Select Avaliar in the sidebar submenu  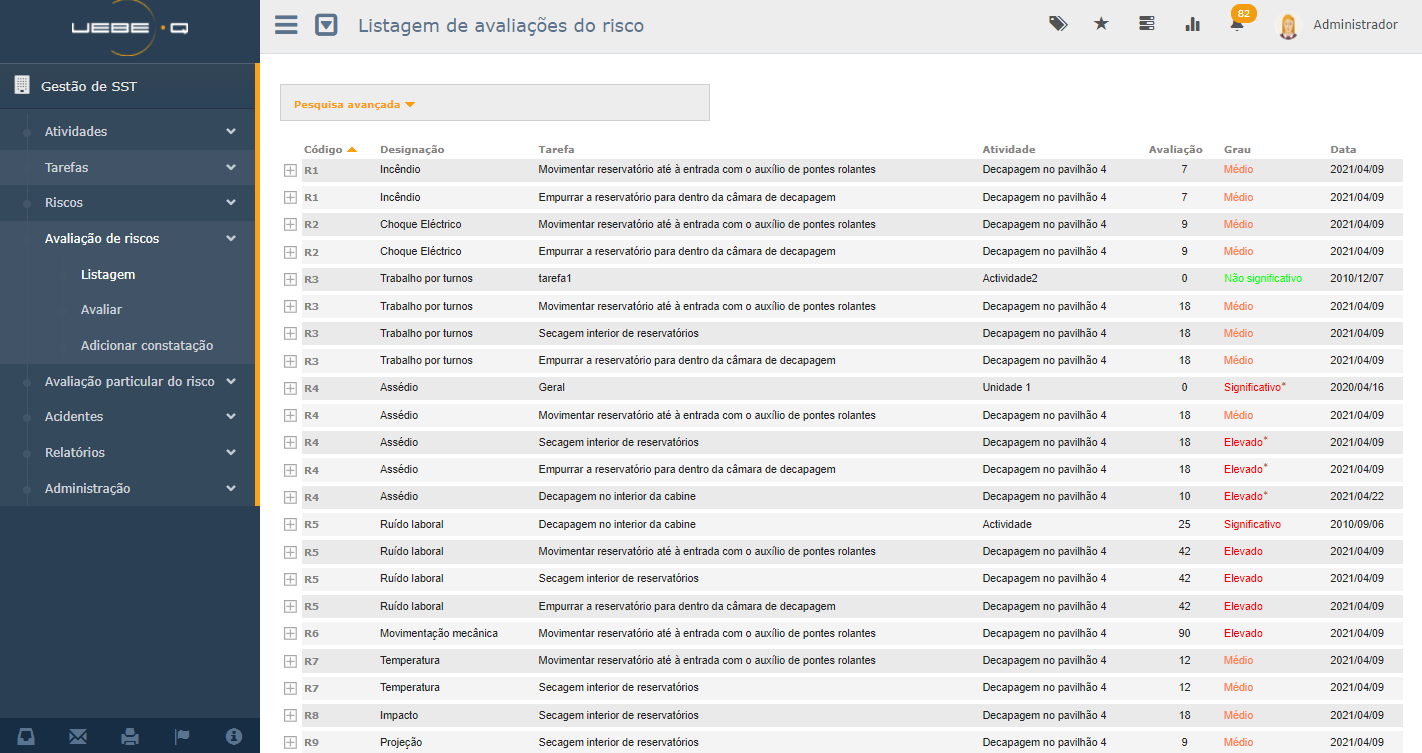[x=101, y=310]
